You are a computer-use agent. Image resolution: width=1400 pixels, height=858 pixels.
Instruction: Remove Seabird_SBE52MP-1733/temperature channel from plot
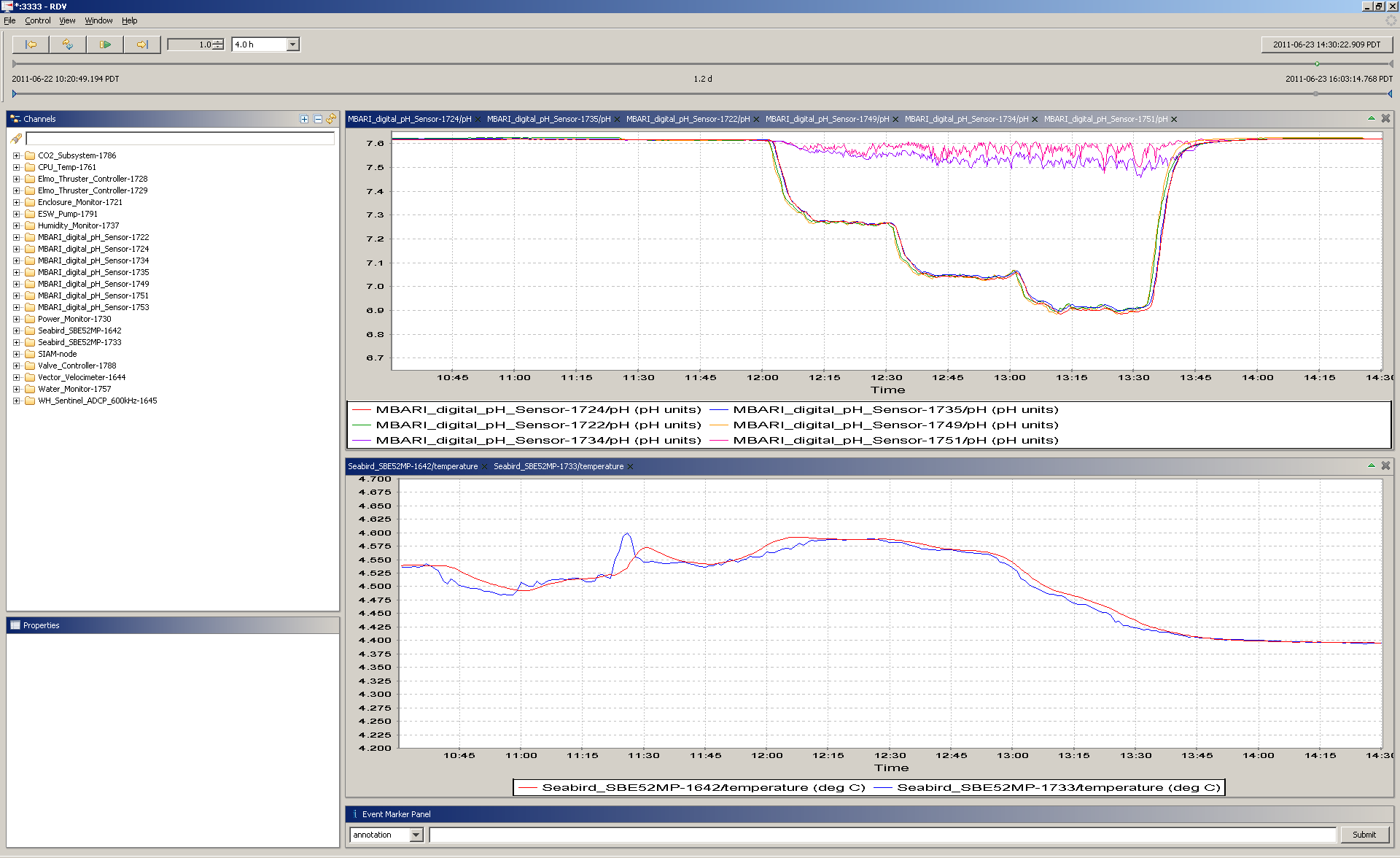631,467
